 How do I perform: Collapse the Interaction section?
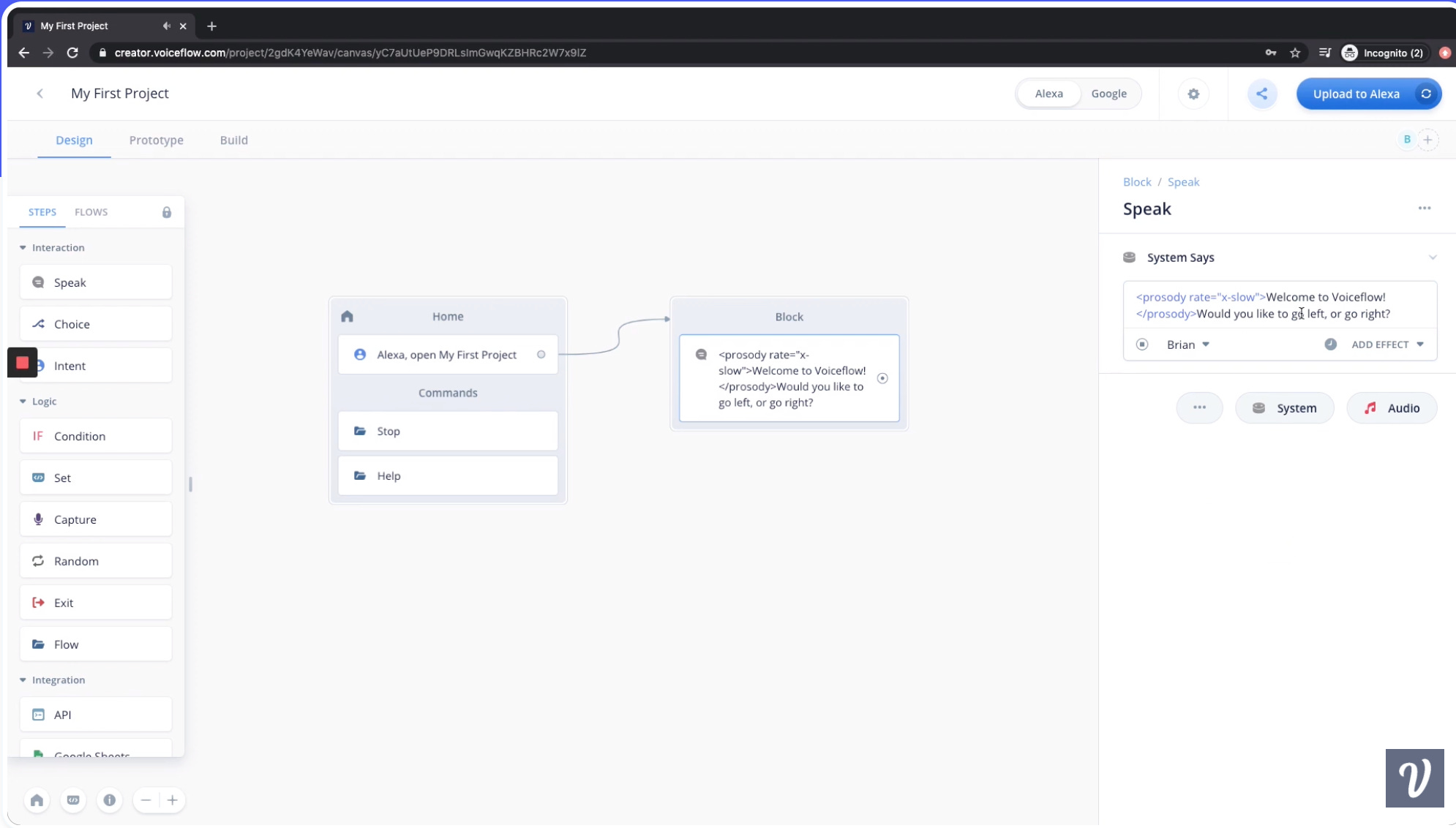click(23, 248)
